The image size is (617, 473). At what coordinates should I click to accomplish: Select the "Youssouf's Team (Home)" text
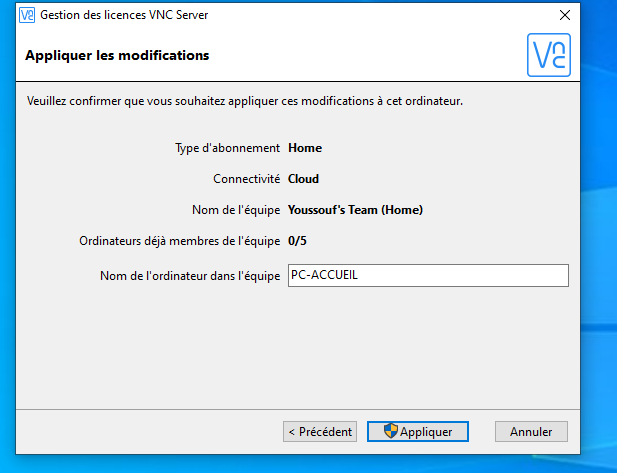(x=355, y=210)
